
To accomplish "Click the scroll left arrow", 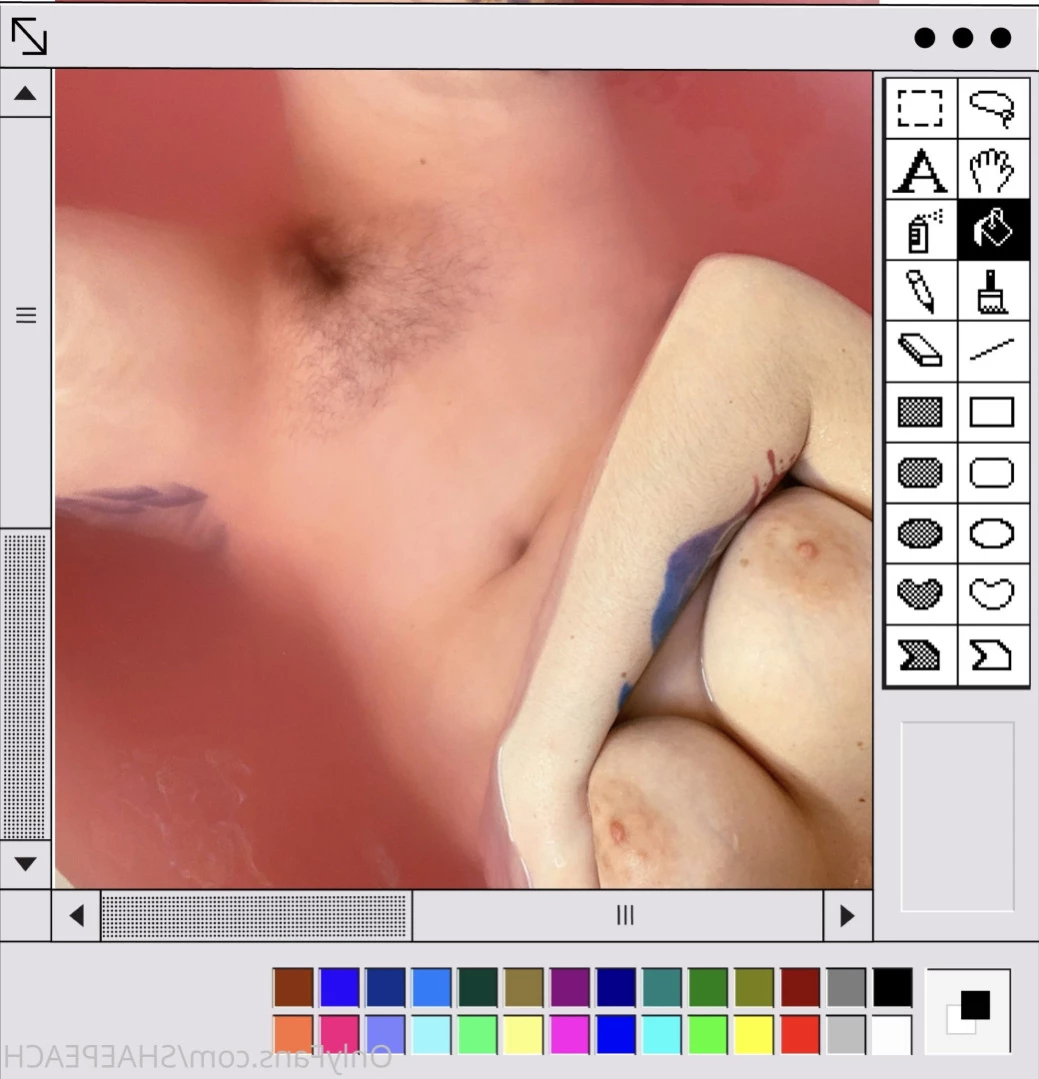I will (76, 916).
